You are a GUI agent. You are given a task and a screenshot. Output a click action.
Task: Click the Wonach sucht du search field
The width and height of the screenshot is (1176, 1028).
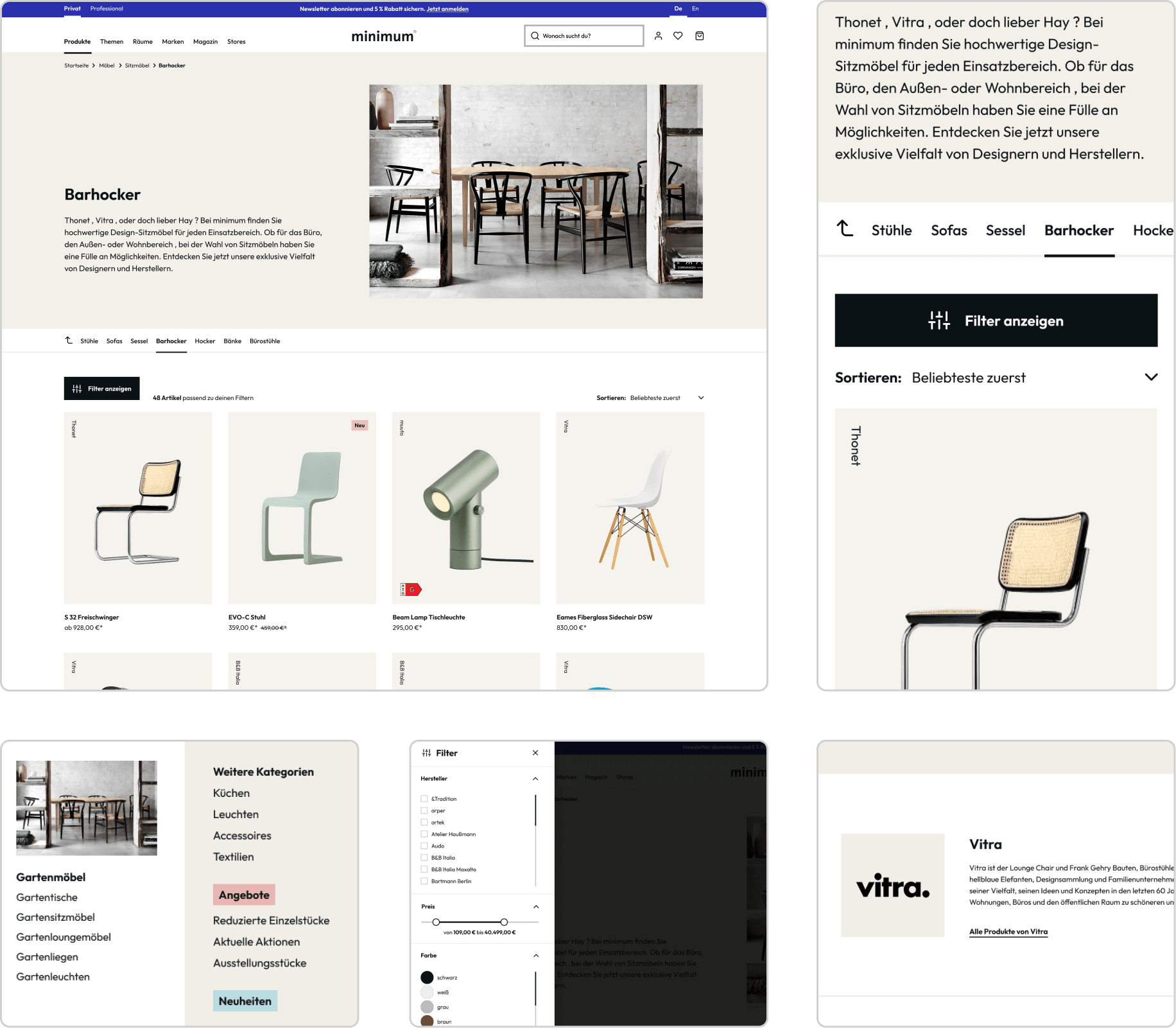[x=584, y=36]
